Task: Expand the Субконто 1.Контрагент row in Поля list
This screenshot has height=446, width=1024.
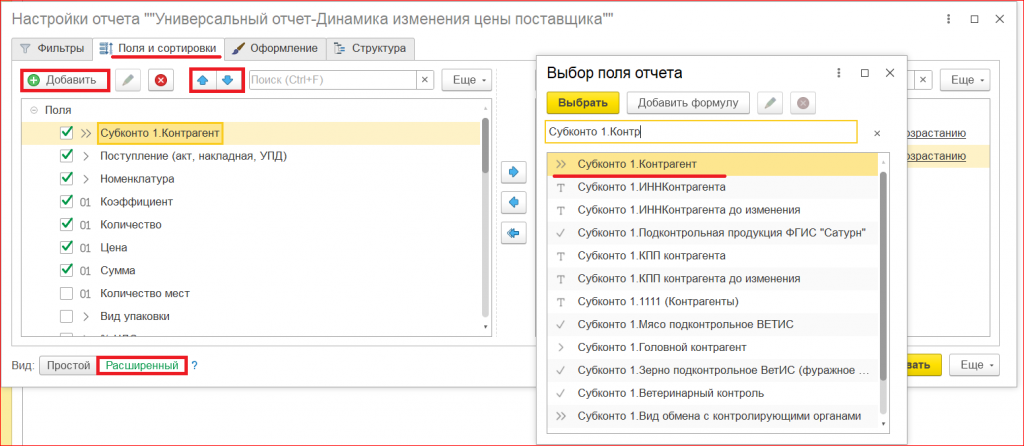Action: click(86, 133)
